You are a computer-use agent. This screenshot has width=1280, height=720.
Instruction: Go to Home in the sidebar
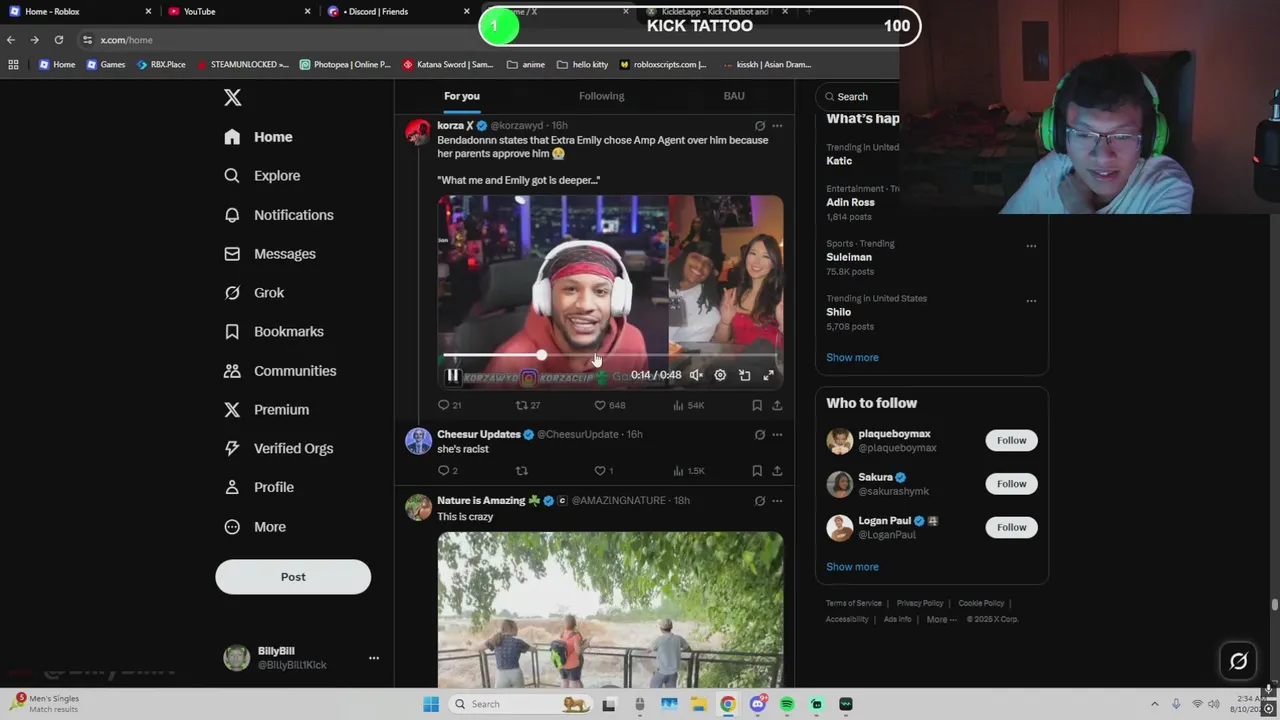(x=259, y=137)
